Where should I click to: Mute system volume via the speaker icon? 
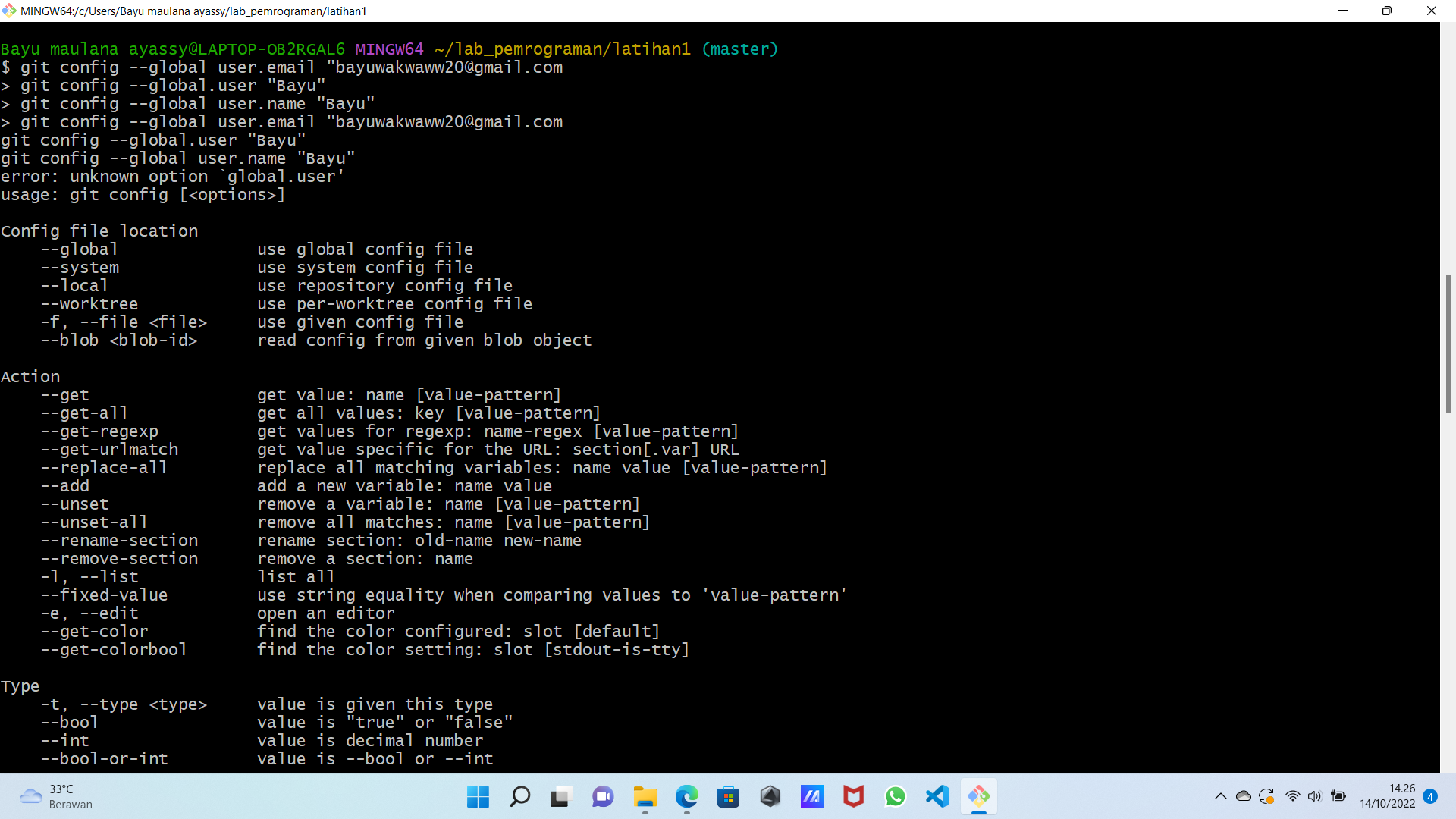(x=1316, y=796)
